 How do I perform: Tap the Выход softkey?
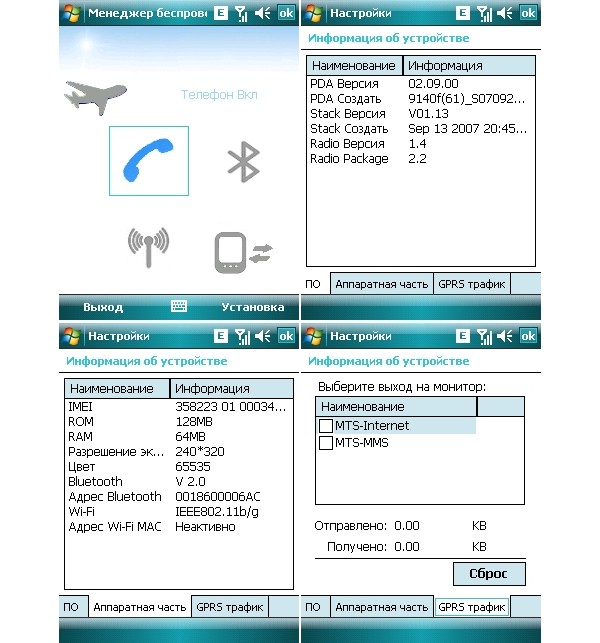pyautogui.click(x=103, y=307)
